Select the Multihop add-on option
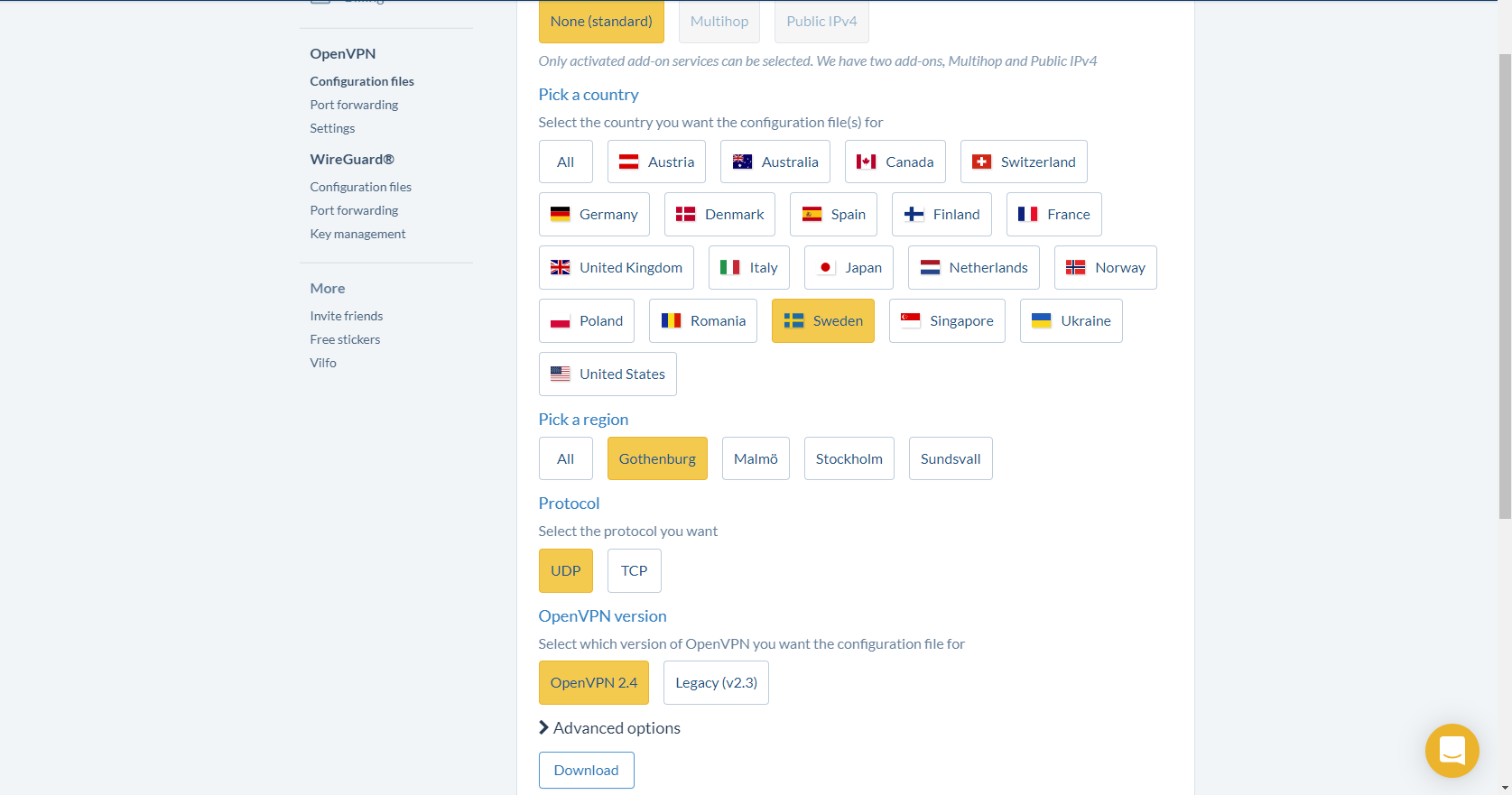Viewport: 1512px width, 795px height. coord(719,21)
